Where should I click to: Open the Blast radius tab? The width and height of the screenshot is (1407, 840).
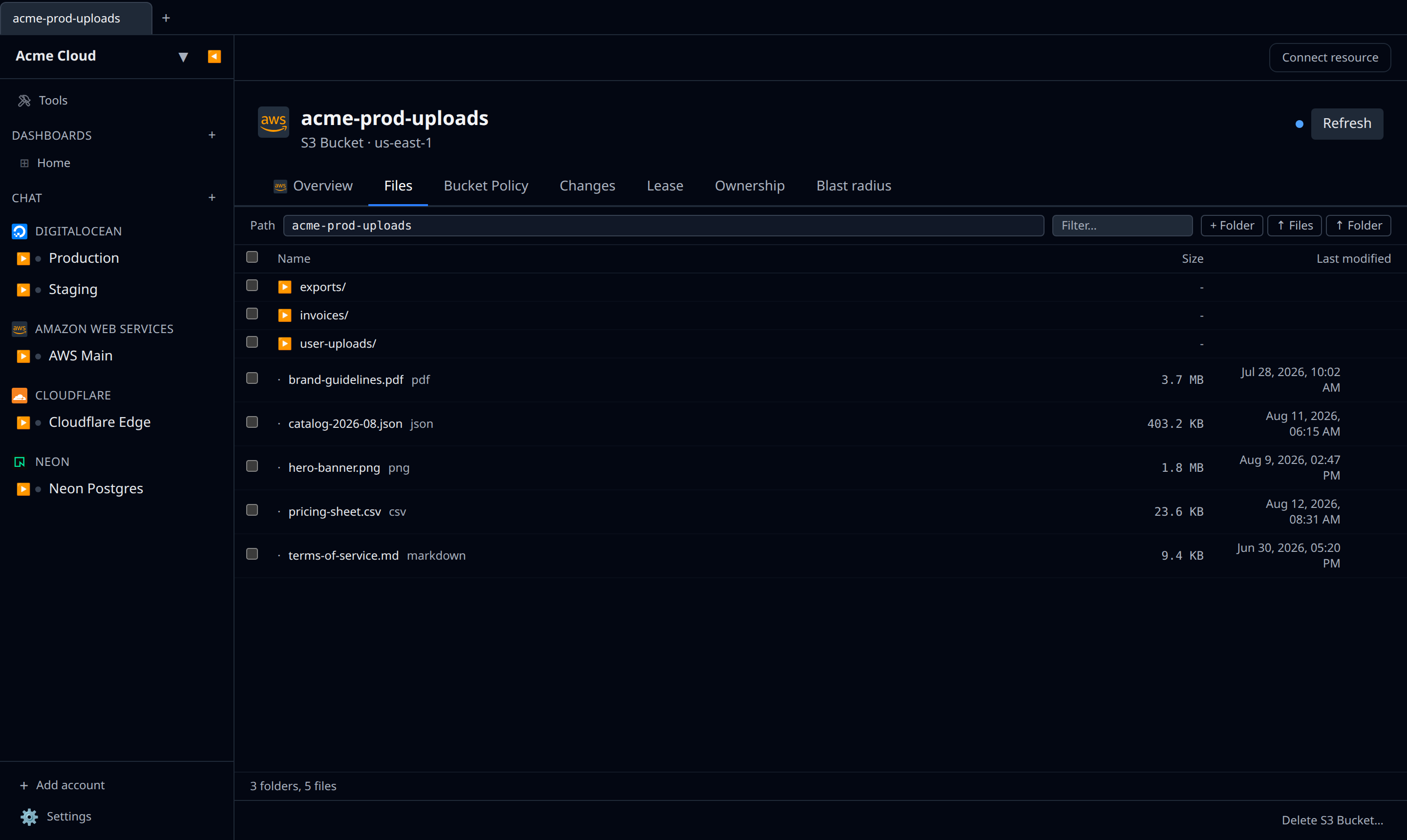[x=854, y=186]
